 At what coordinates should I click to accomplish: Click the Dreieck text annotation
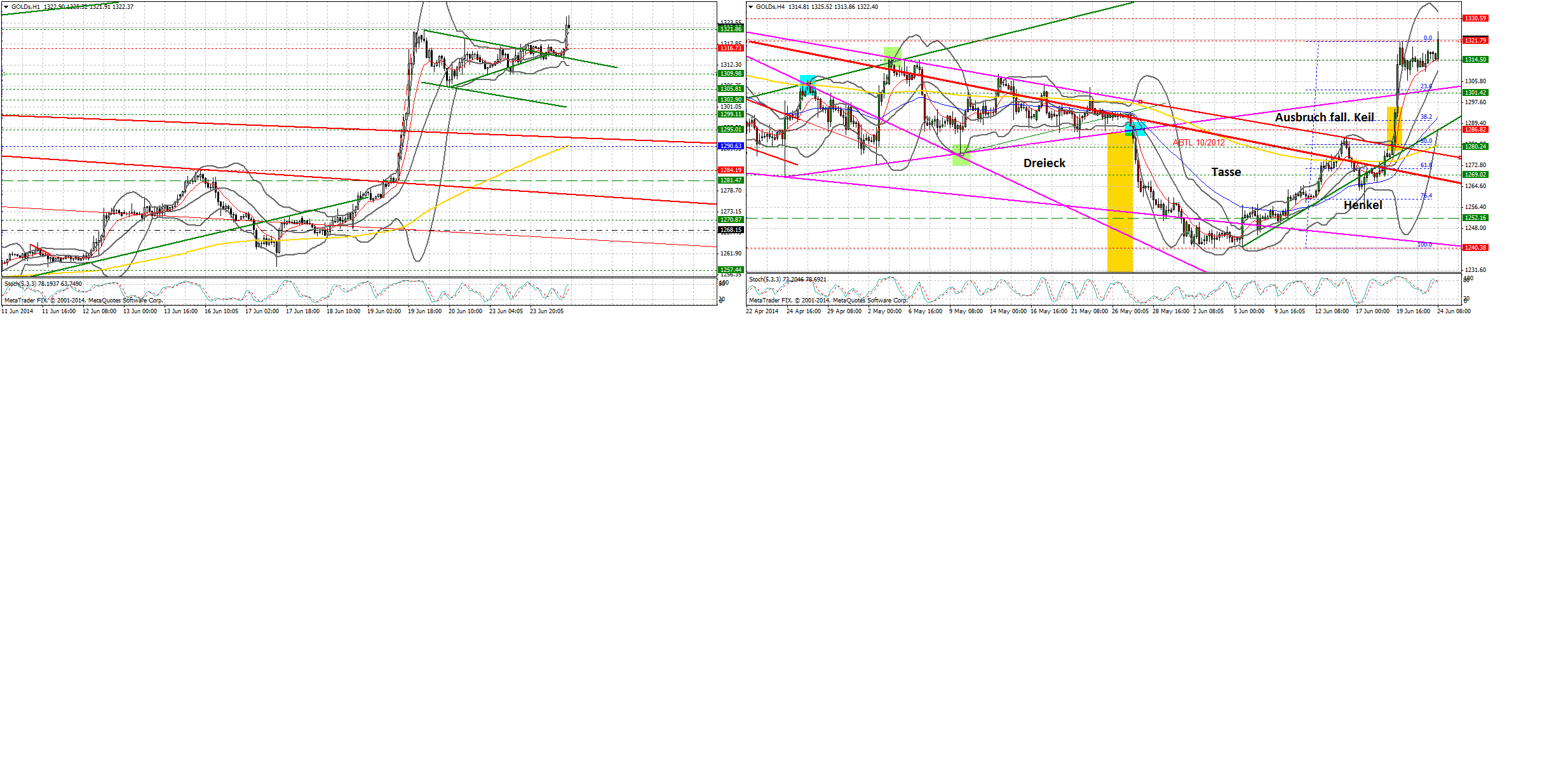coord(1045,163)
